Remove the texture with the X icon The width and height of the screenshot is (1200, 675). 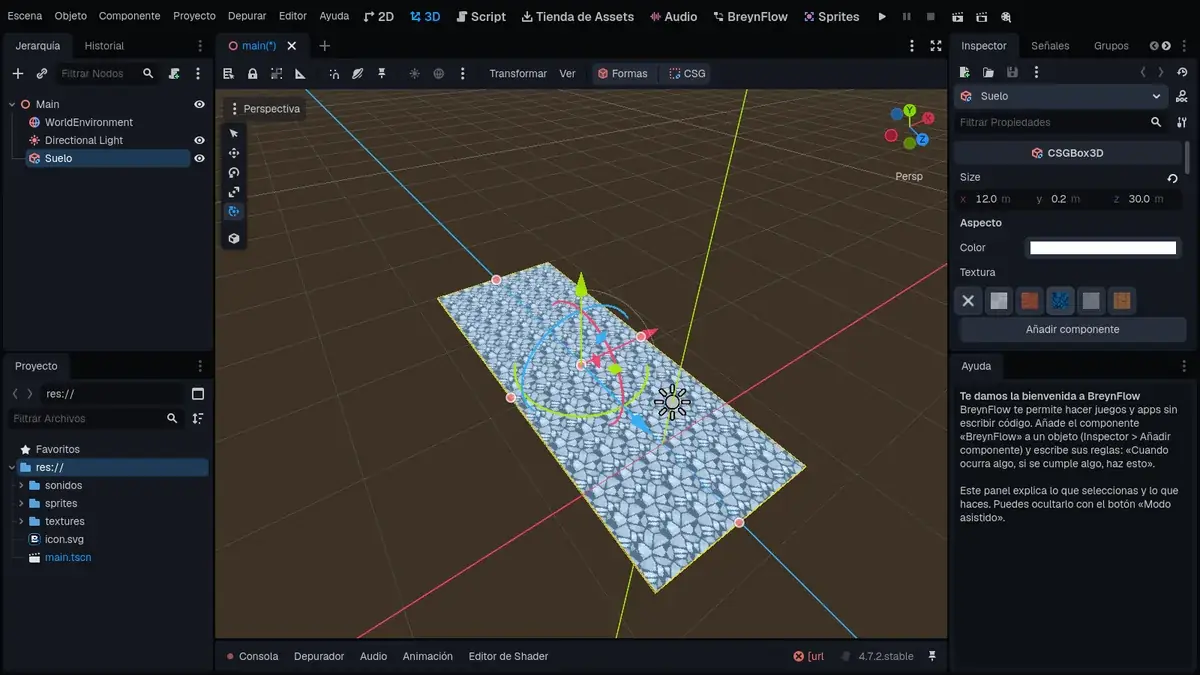(968, 300)
